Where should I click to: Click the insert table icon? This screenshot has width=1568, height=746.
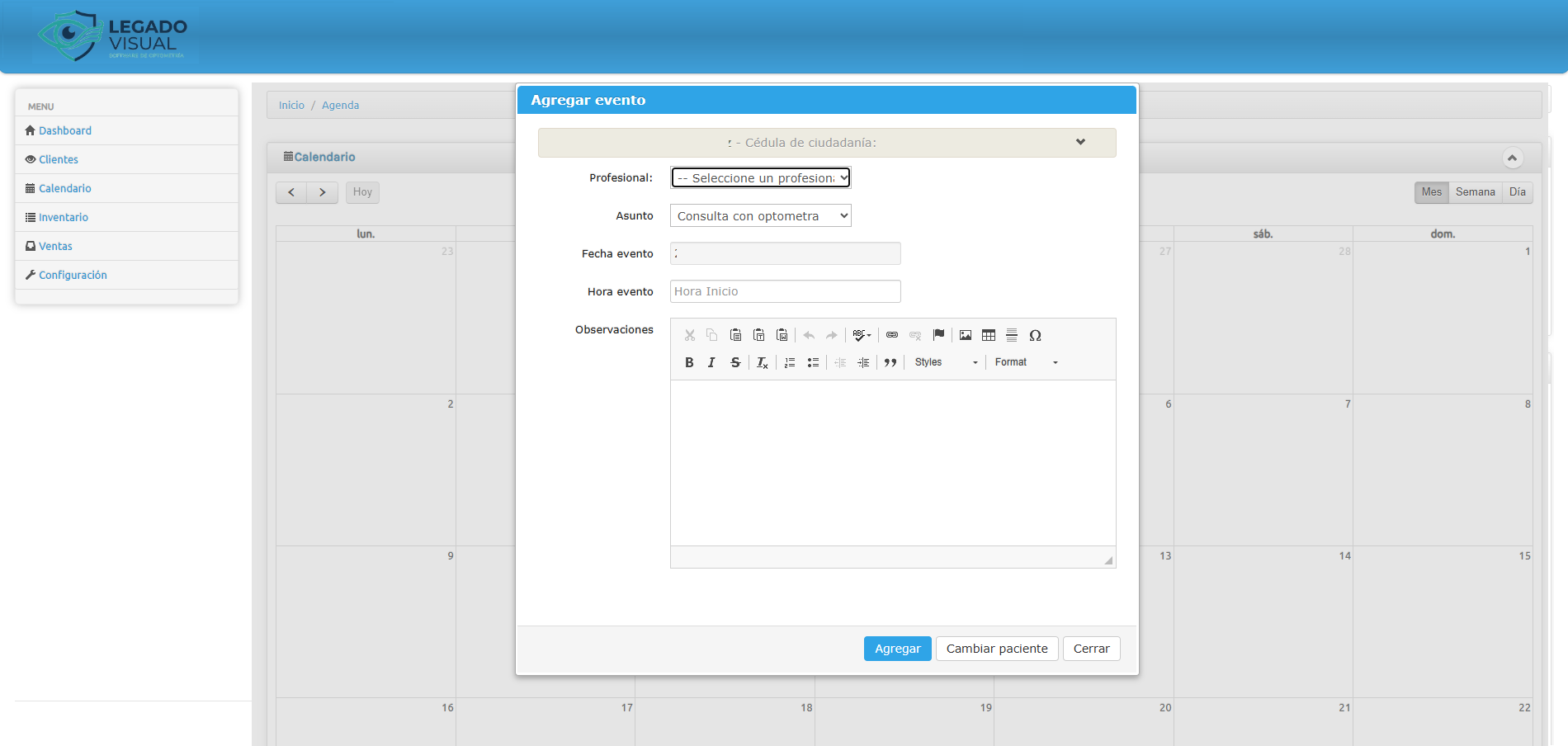[989, 335]
